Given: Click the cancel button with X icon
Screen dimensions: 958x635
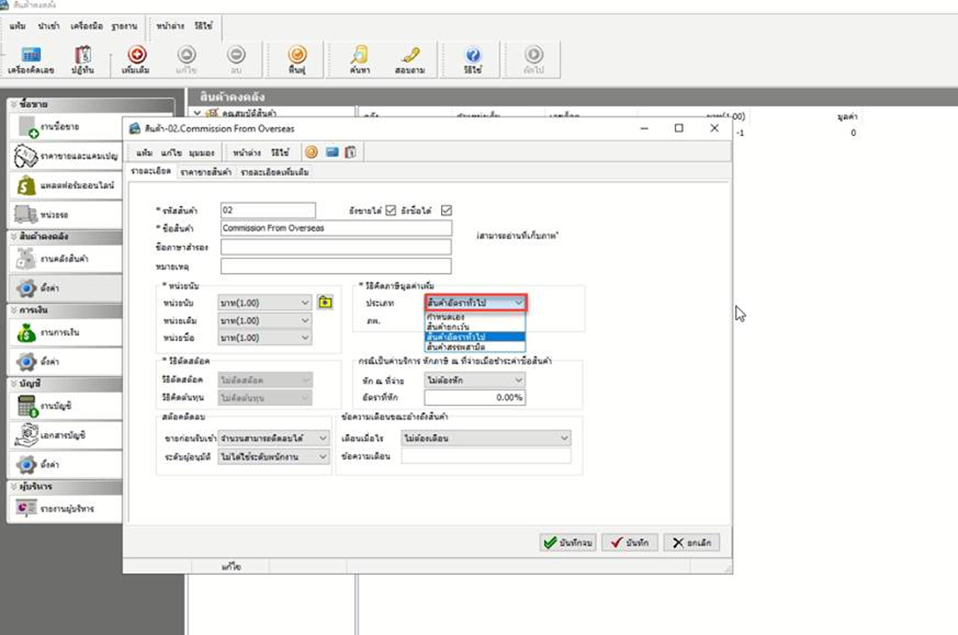Looking at the screenshot, I should click(691, 542).
